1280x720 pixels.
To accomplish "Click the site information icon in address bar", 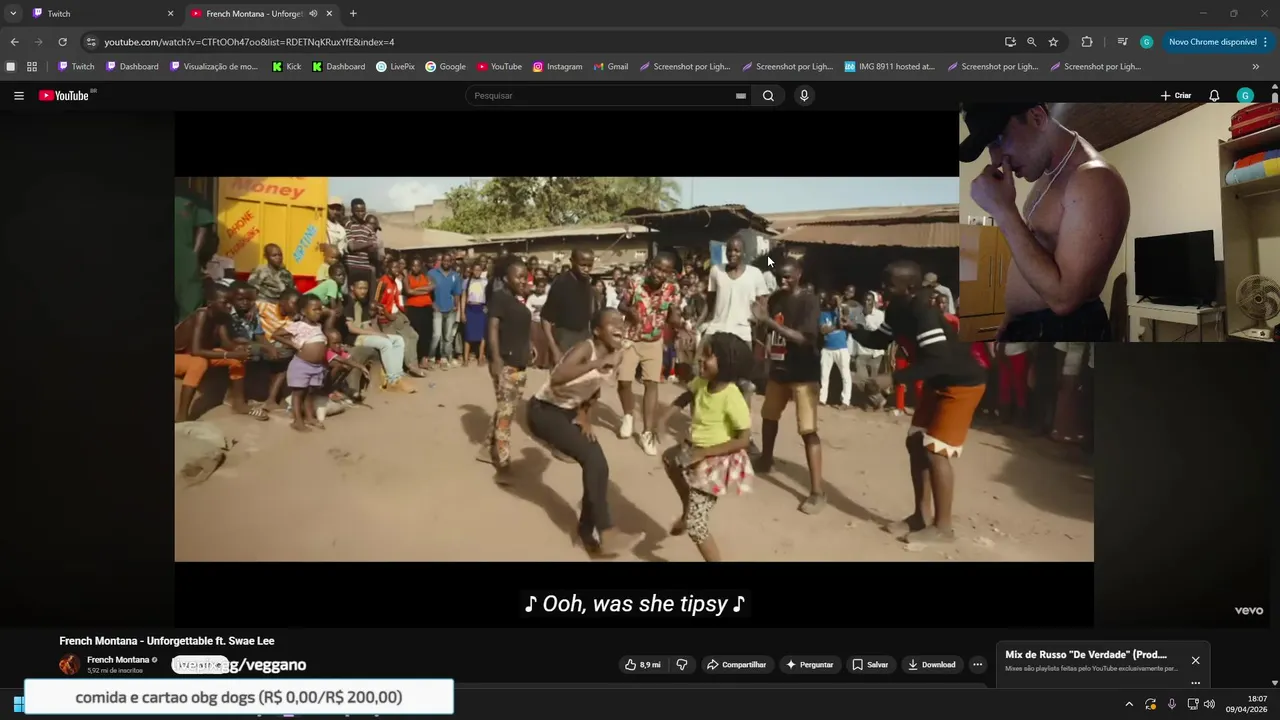I will (x=91, y=42).
